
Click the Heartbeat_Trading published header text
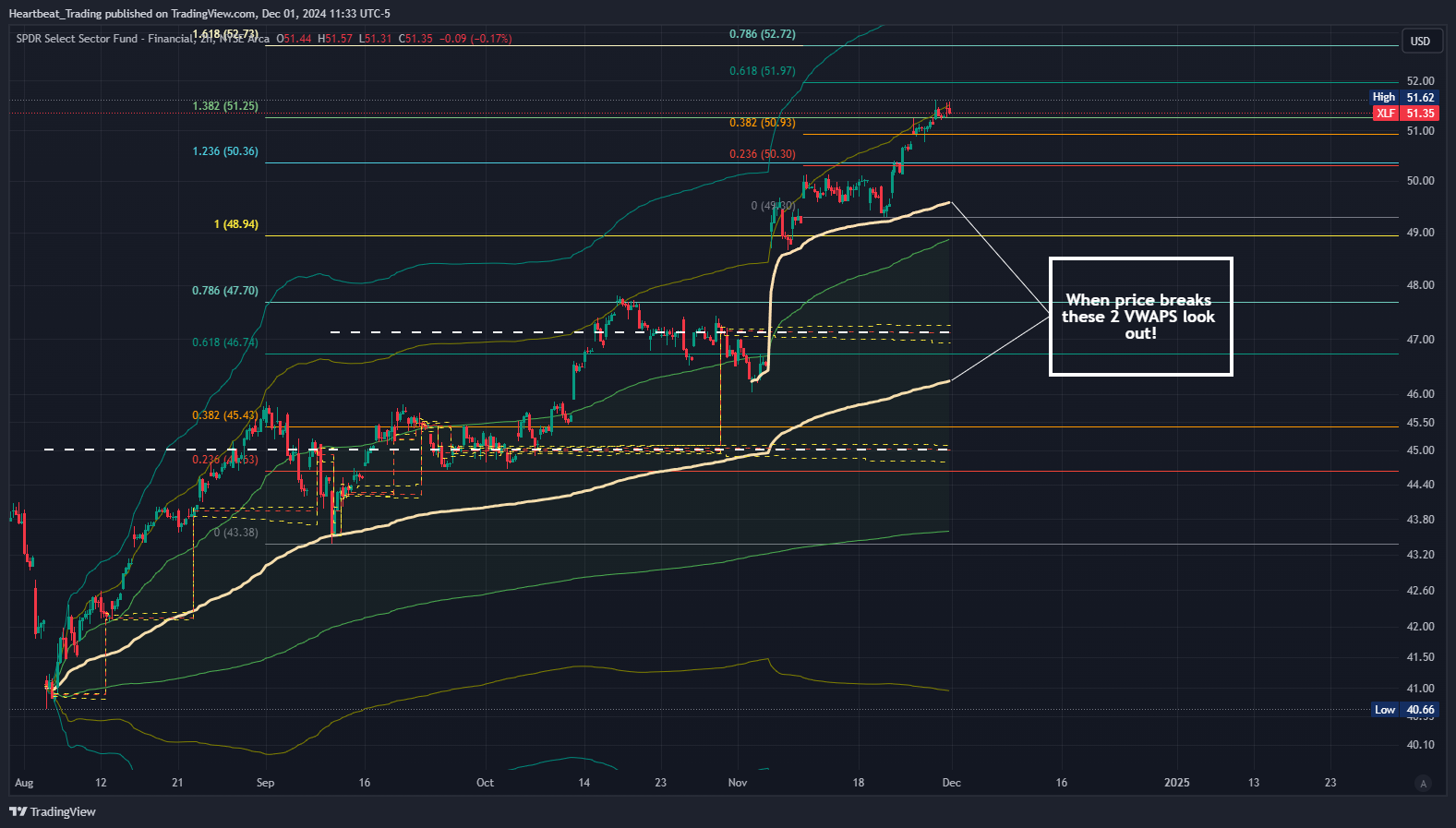pyautogui.click(x=199, y=14)
